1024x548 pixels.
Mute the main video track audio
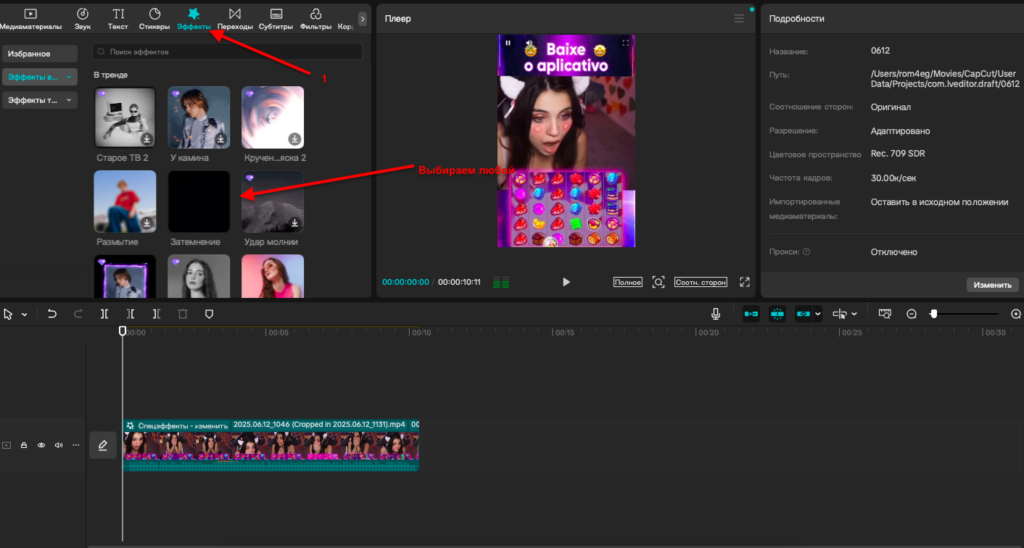click(x=59, y=445)
